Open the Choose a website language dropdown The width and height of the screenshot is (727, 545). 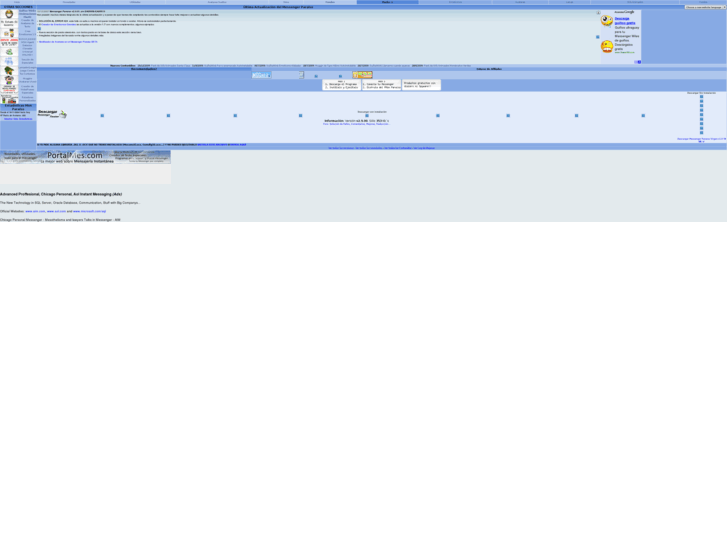pyautogui.click(x=705, y=7)
